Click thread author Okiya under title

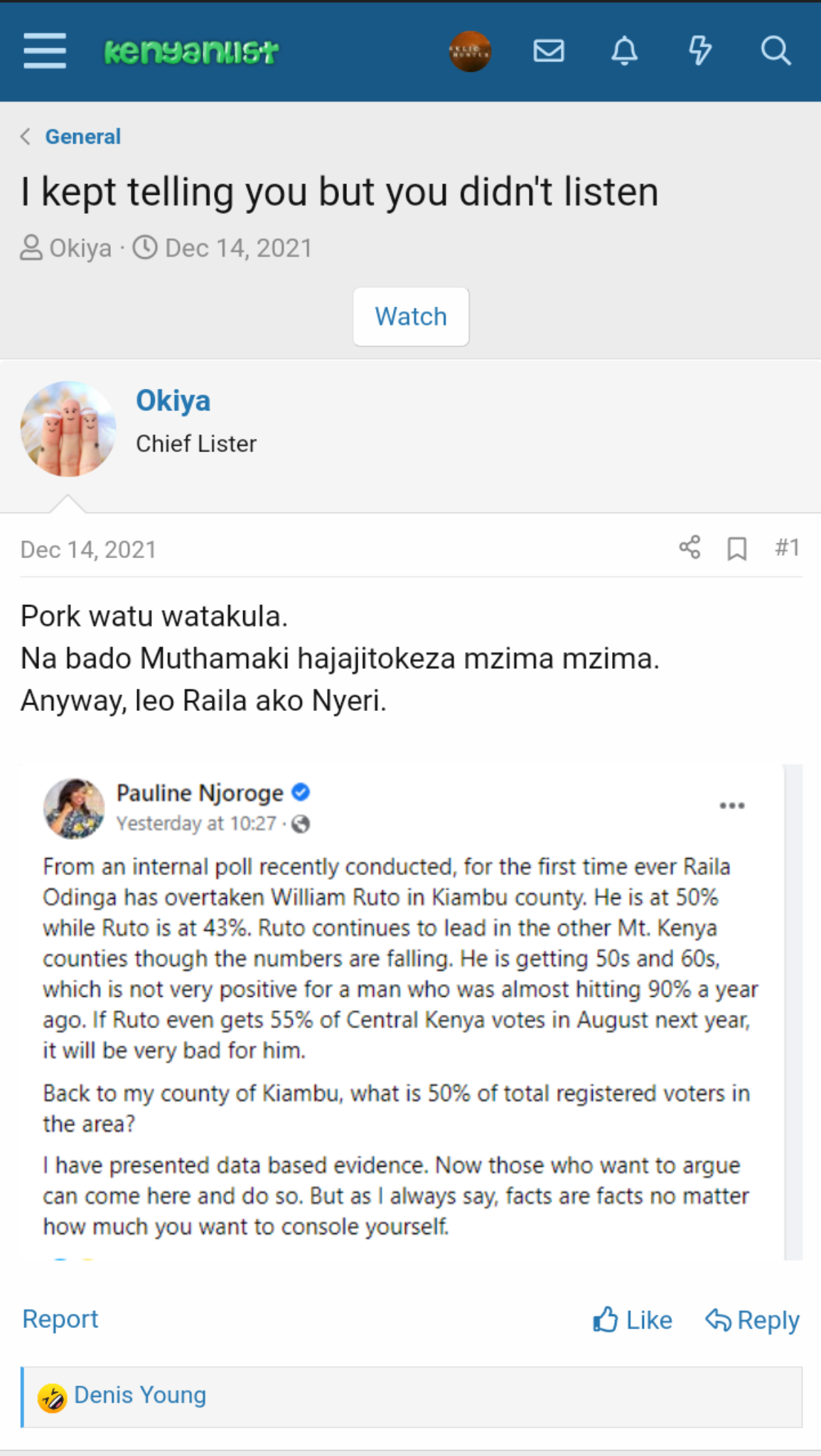click(x=80, y=248)
